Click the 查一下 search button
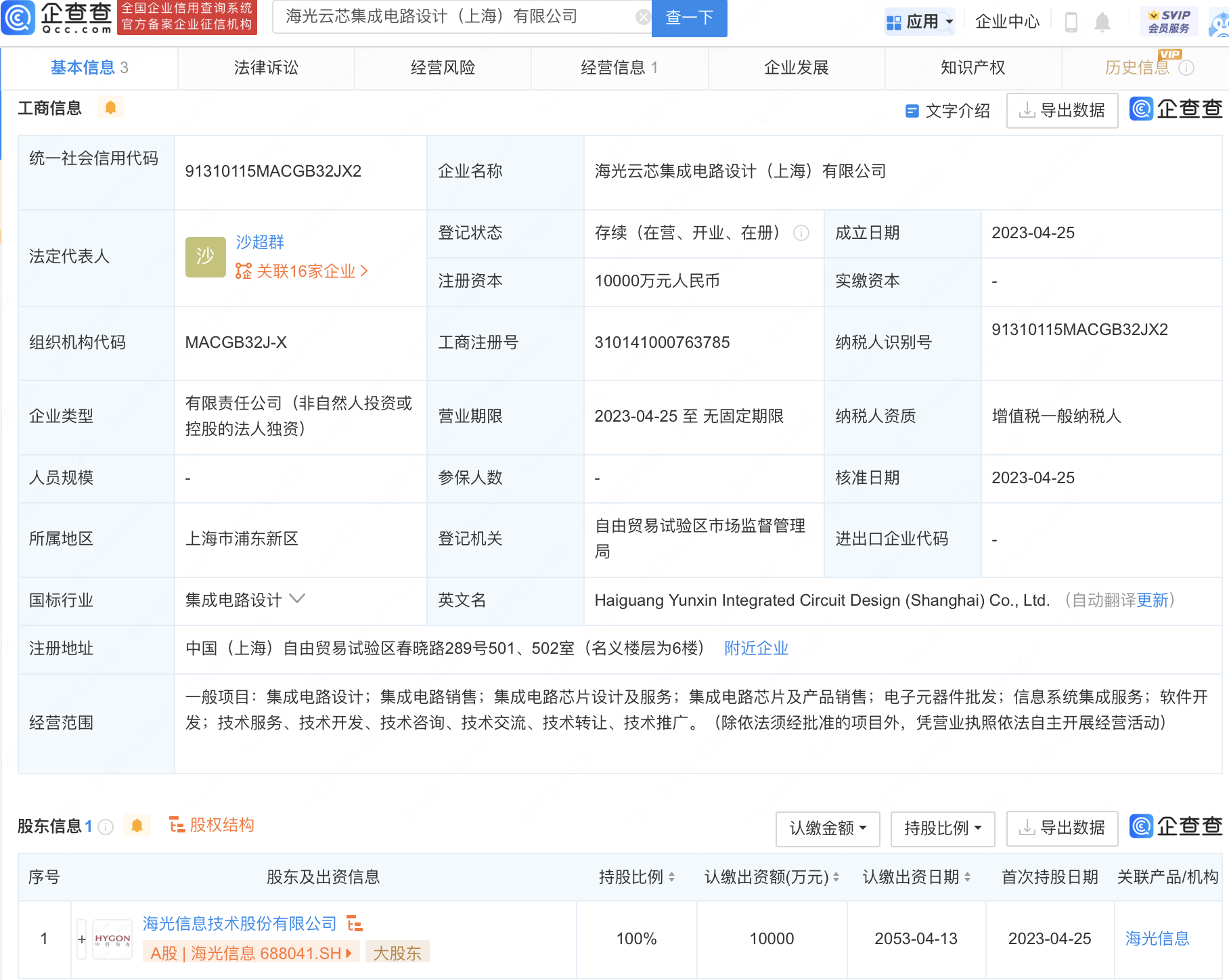Viewport: 1229px width, 980px height. (689, 18)
